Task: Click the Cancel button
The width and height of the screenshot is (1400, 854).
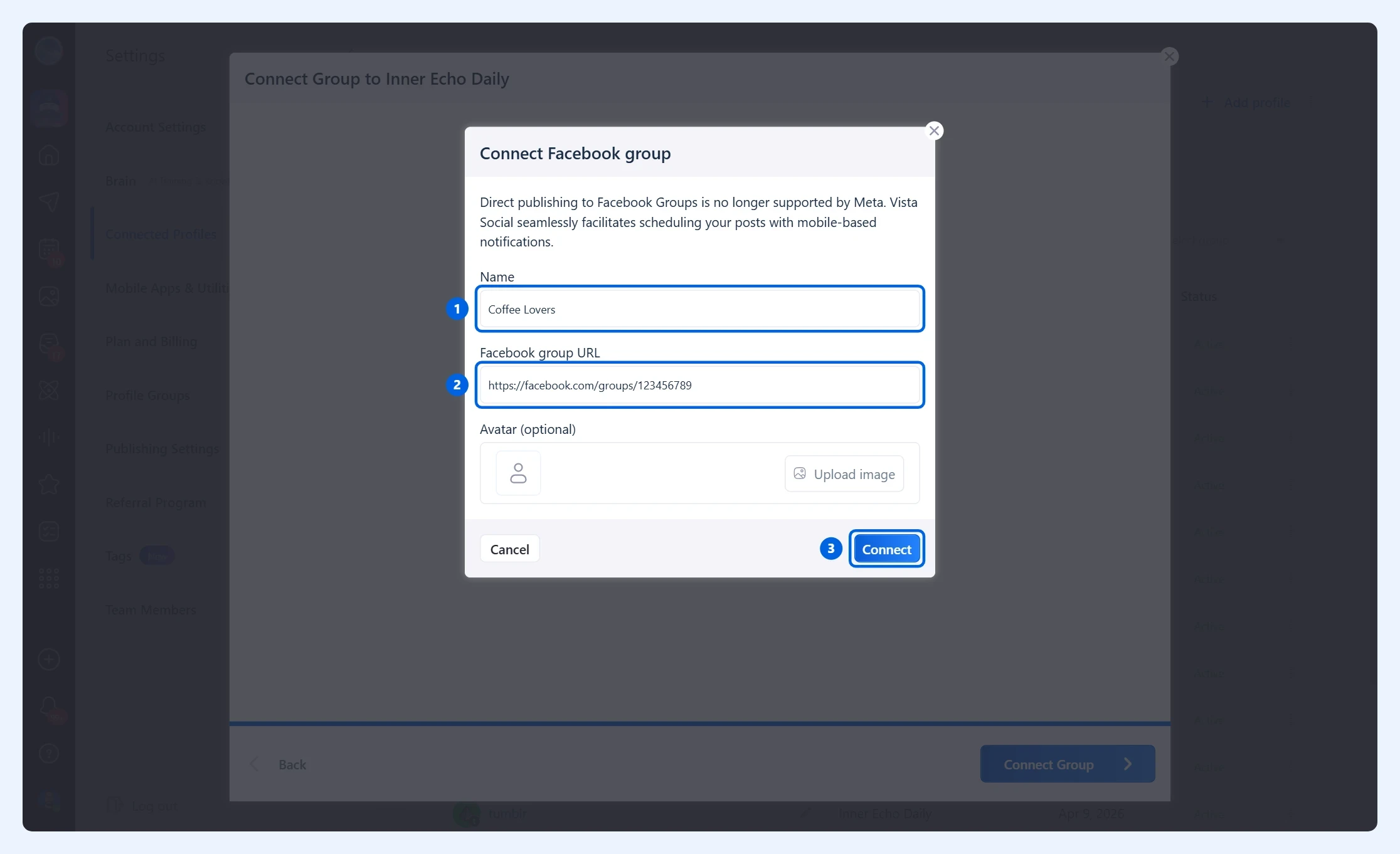Action: [x=509, y=549]
